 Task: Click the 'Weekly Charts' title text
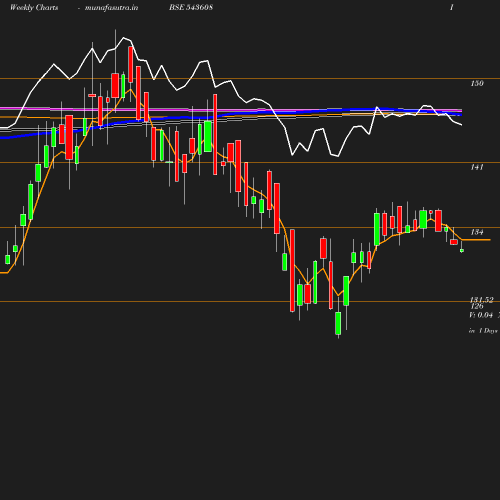coord(34,7)
